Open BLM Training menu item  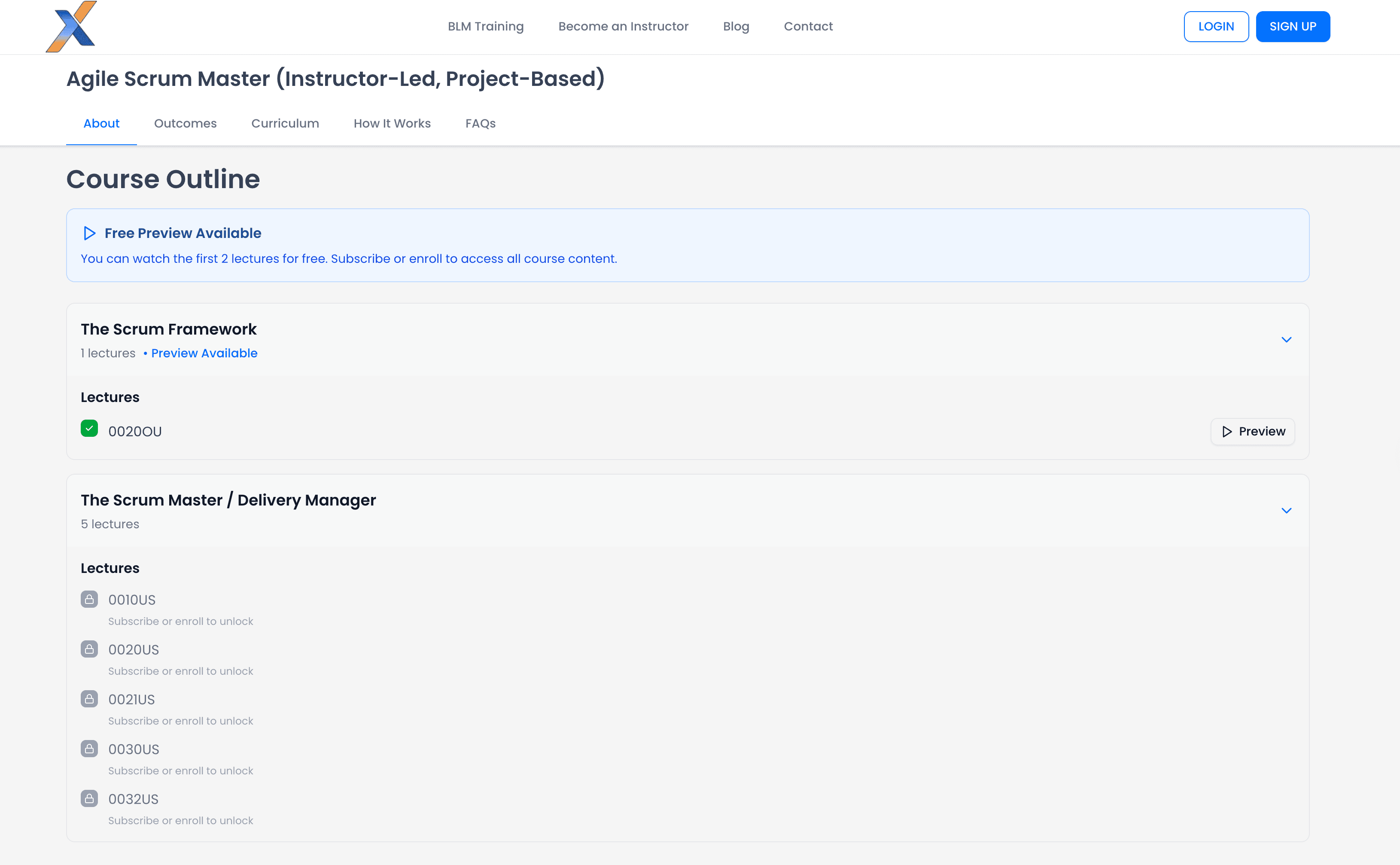point(486,27)
